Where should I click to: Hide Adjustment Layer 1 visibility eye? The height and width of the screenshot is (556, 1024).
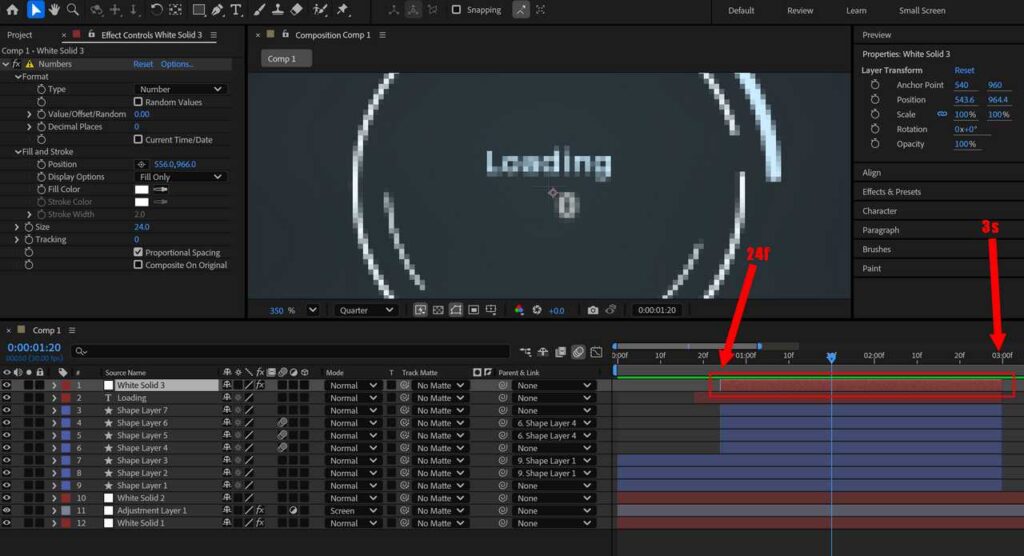(x=7, y=510)
